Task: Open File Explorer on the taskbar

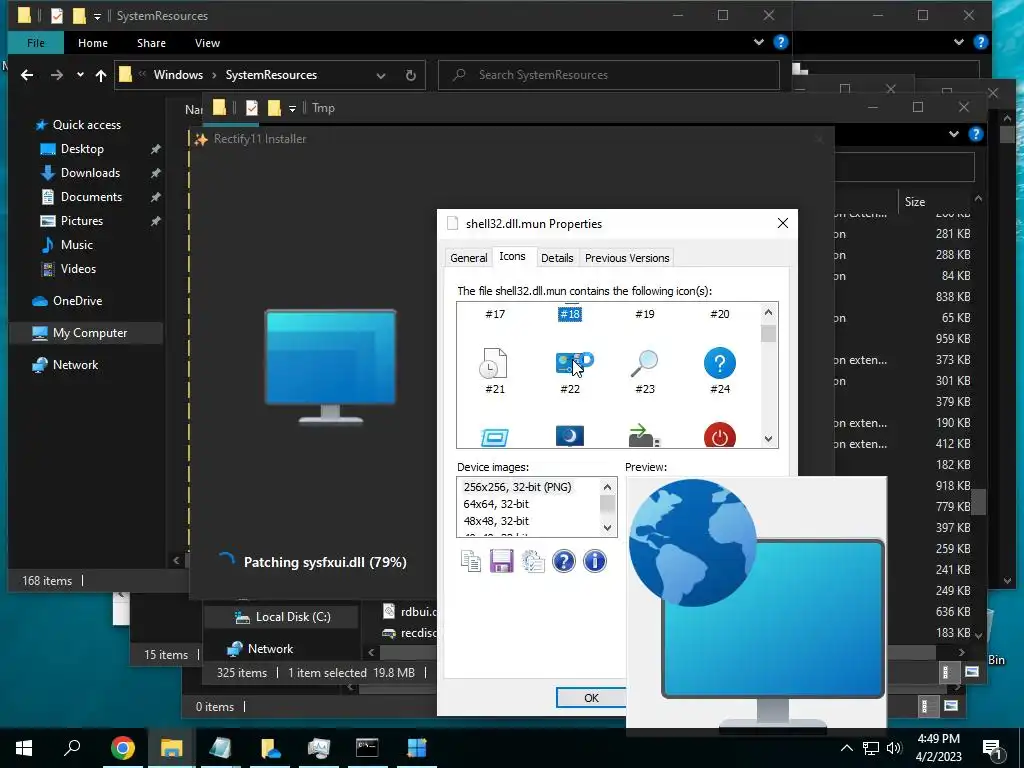Action: pos(171,748)
